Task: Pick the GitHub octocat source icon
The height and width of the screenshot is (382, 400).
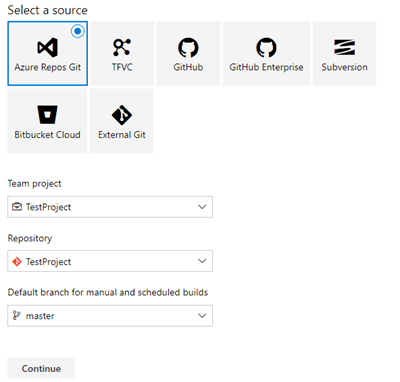Action: [188, 47]
